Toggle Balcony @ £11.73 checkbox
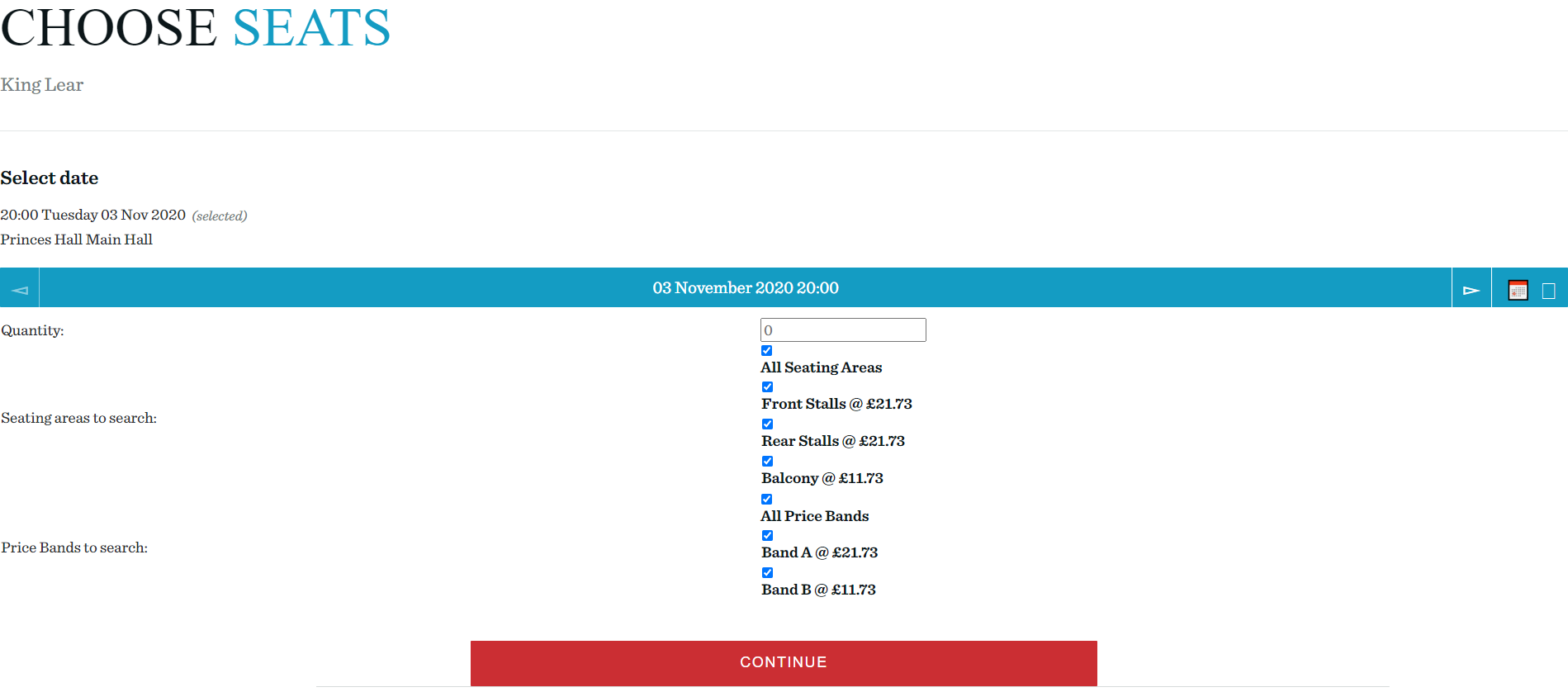 click(768, 462)
